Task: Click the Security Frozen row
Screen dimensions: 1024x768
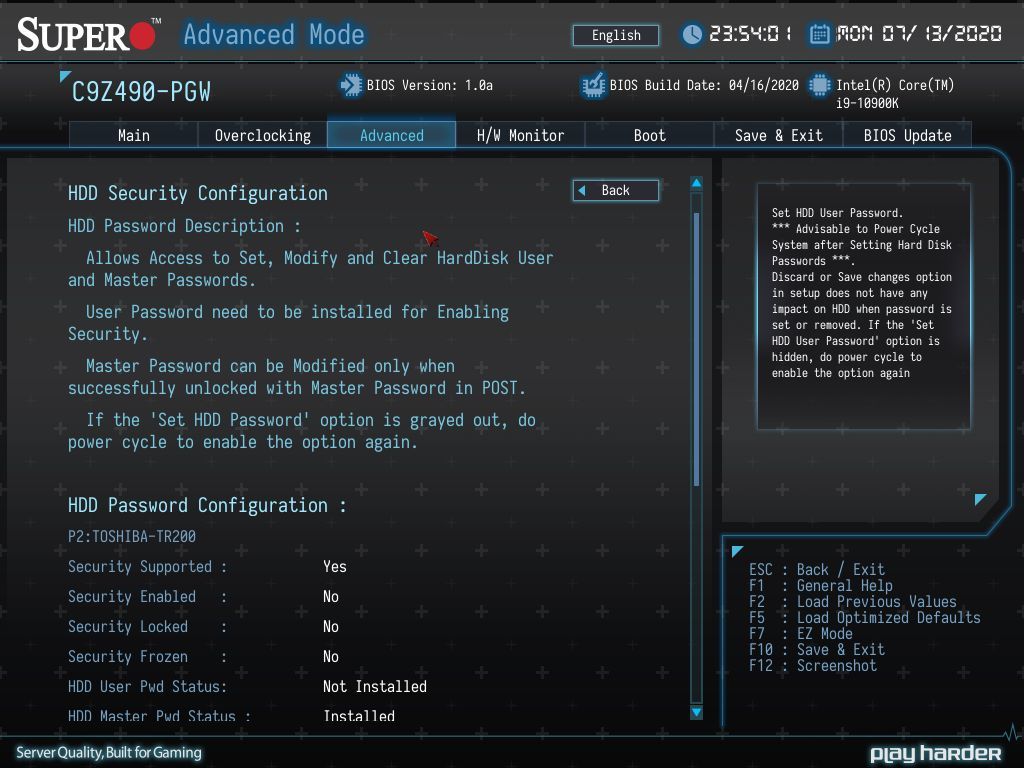Action: pyautogui.click(x=204, y=656)
